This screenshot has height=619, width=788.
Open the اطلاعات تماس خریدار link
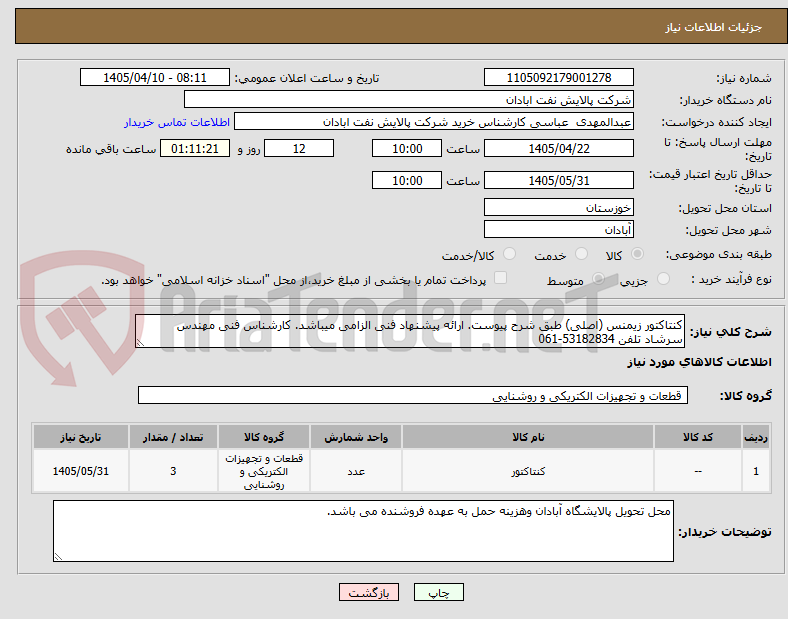pos(177,122)
